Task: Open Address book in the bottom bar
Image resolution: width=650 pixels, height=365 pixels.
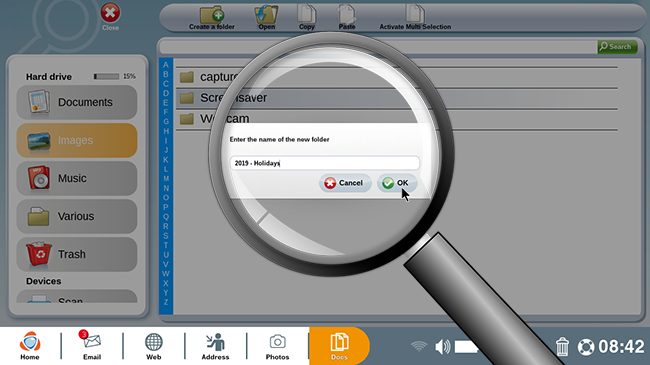Action: pos(215,346)
